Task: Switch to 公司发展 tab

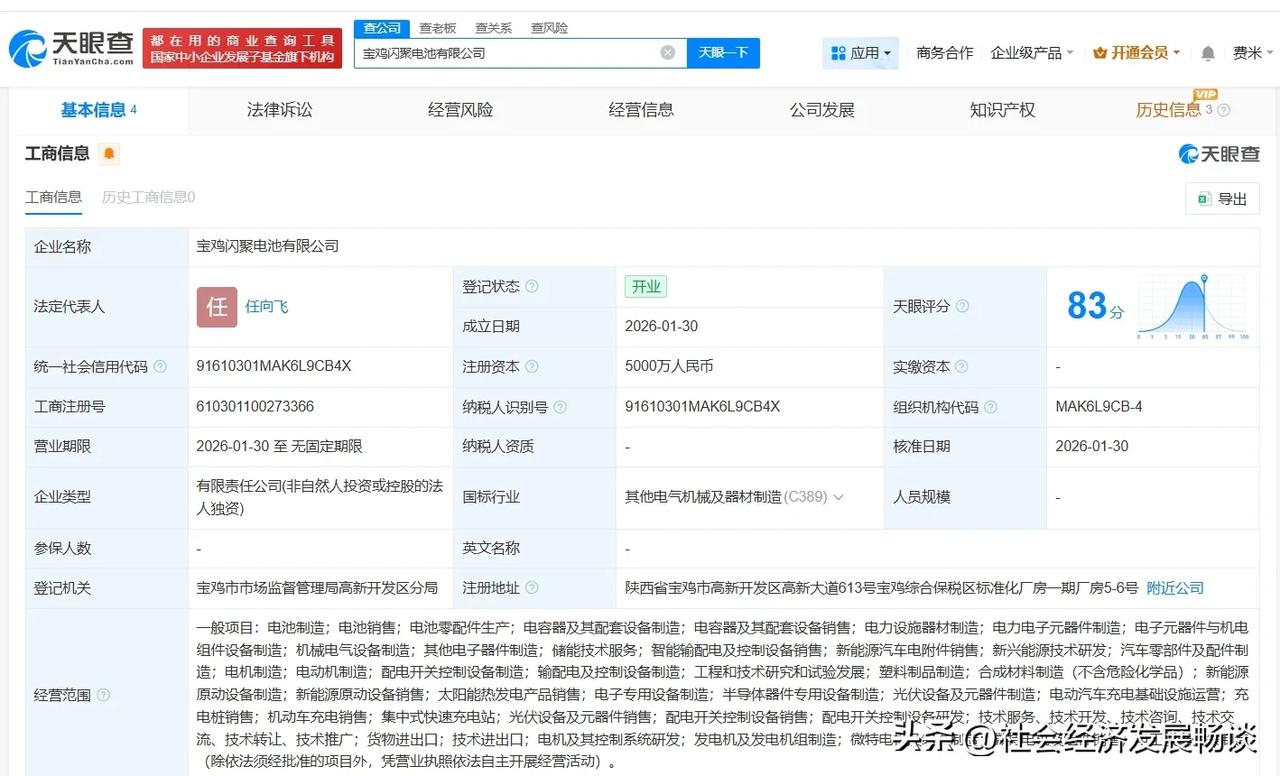Action: [822, 110]
